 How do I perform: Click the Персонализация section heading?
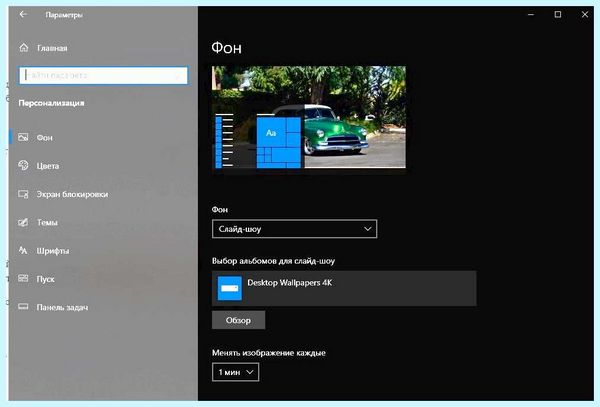[x=51, y=103]
